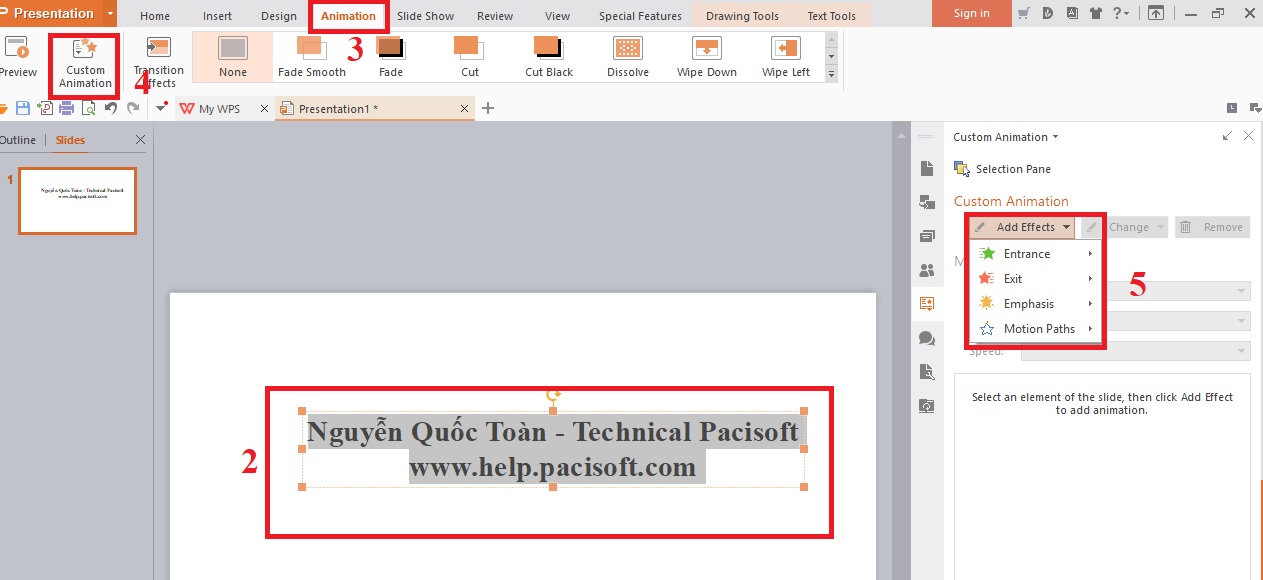This screenshot has width=1263, height=580.
Task: Switch to the Animation ribbon tab
Action: [x=348, y=15]
